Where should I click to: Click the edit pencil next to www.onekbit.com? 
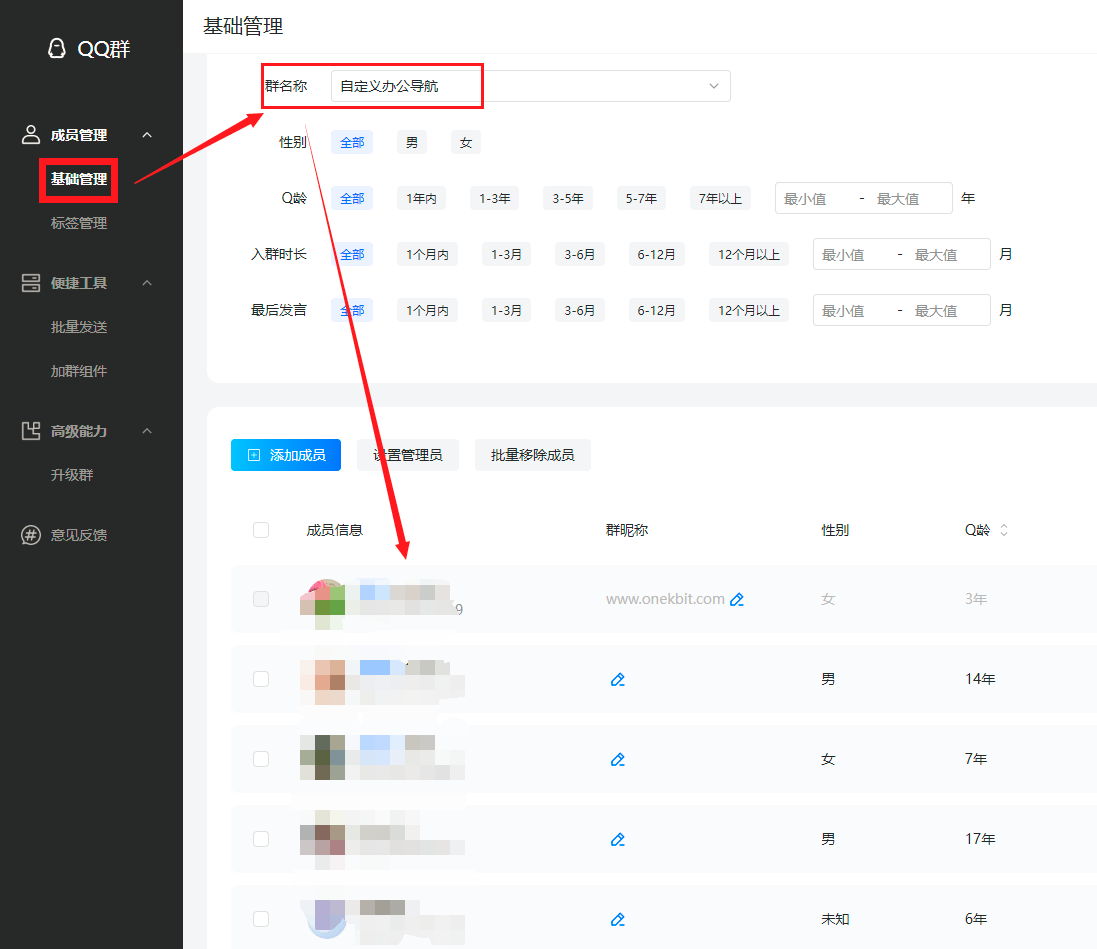point(738,599)
